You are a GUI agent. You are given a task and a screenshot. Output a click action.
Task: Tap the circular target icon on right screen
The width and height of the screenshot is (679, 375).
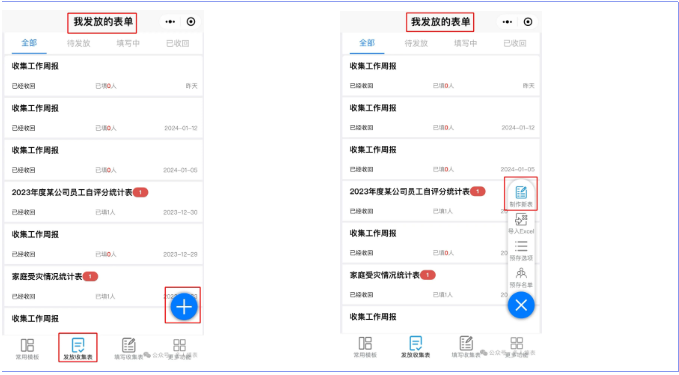coord(528,22)
